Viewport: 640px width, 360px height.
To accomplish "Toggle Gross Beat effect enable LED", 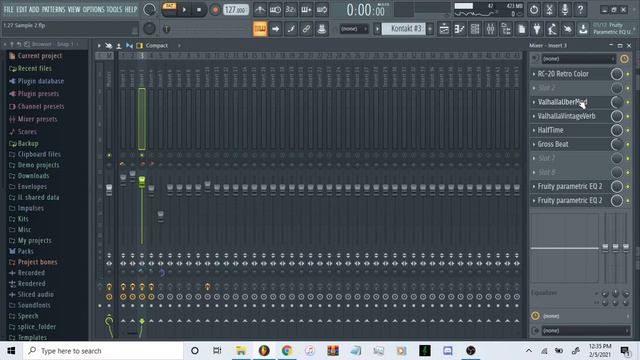I will click(628, 144).
